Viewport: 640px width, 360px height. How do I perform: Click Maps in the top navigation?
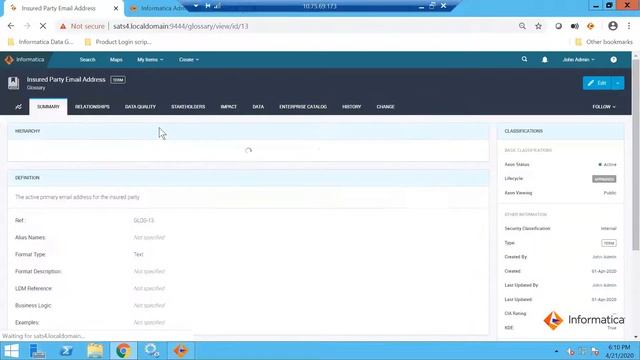(116, 60)
